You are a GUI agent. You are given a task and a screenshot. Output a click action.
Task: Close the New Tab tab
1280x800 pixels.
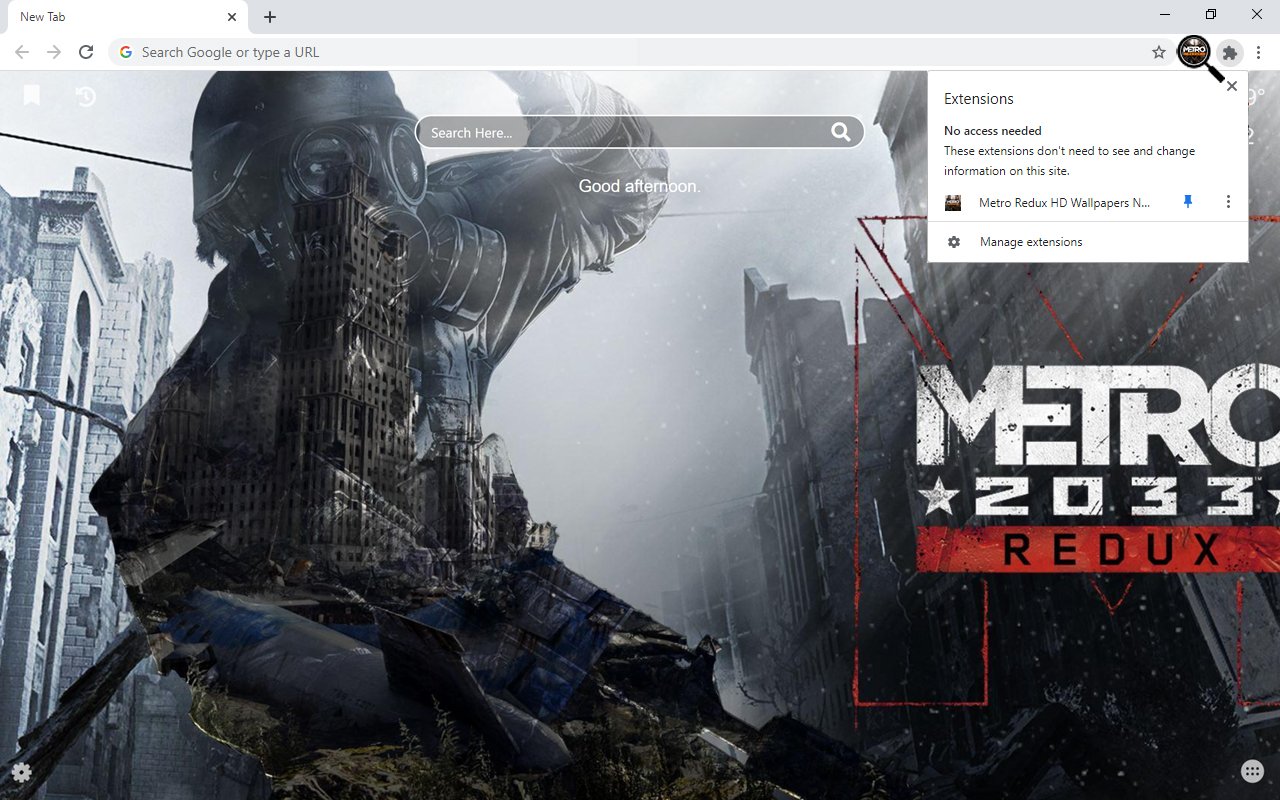pos(232,17)
